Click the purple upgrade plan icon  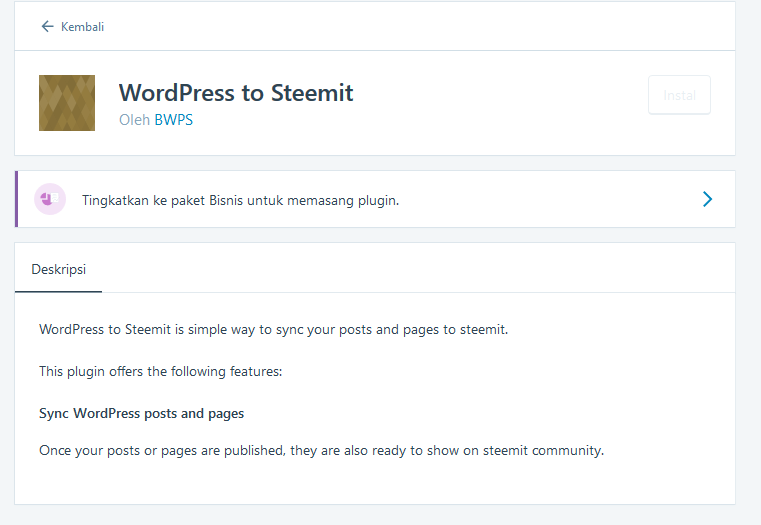coord(50,199)
